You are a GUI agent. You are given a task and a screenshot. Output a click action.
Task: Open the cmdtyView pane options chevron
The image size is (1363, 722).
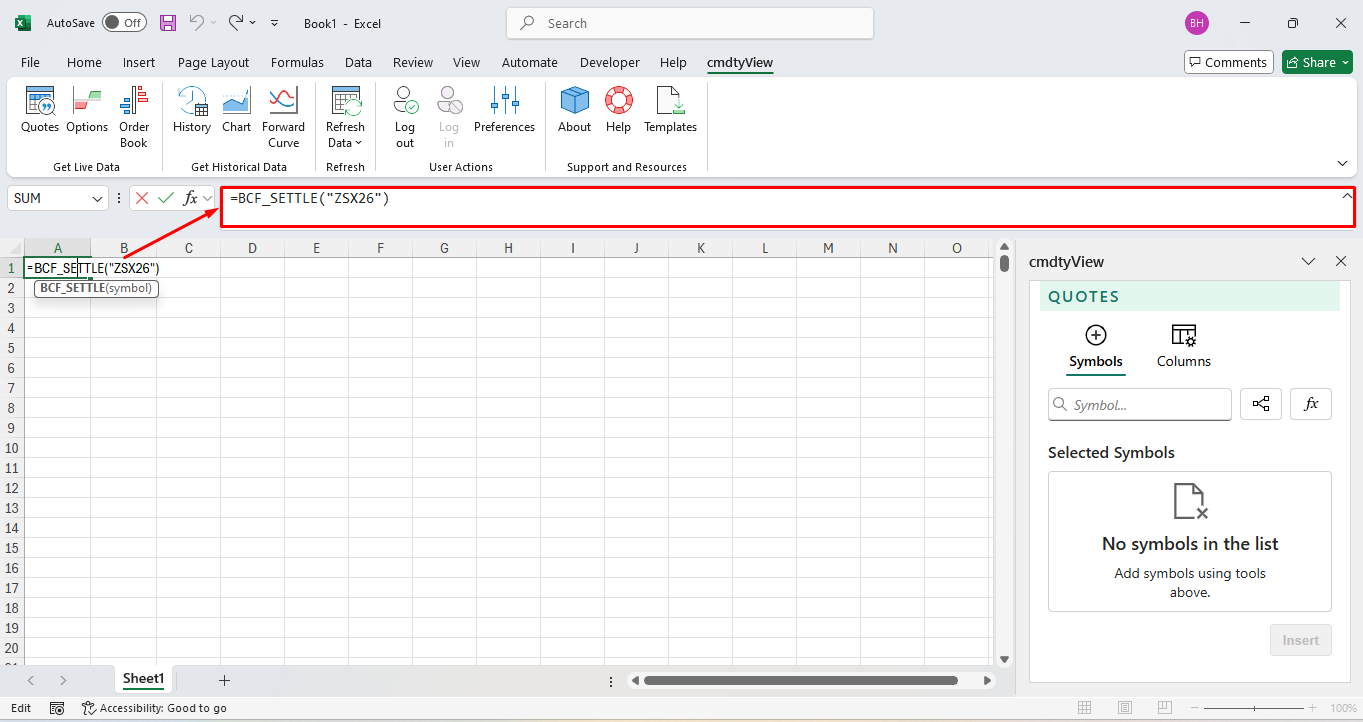click(x=1308, y=261)
